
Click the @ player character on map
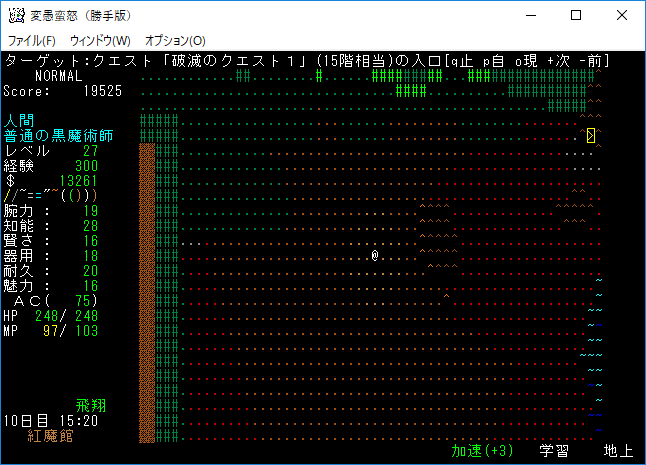[x=375, y=256]
